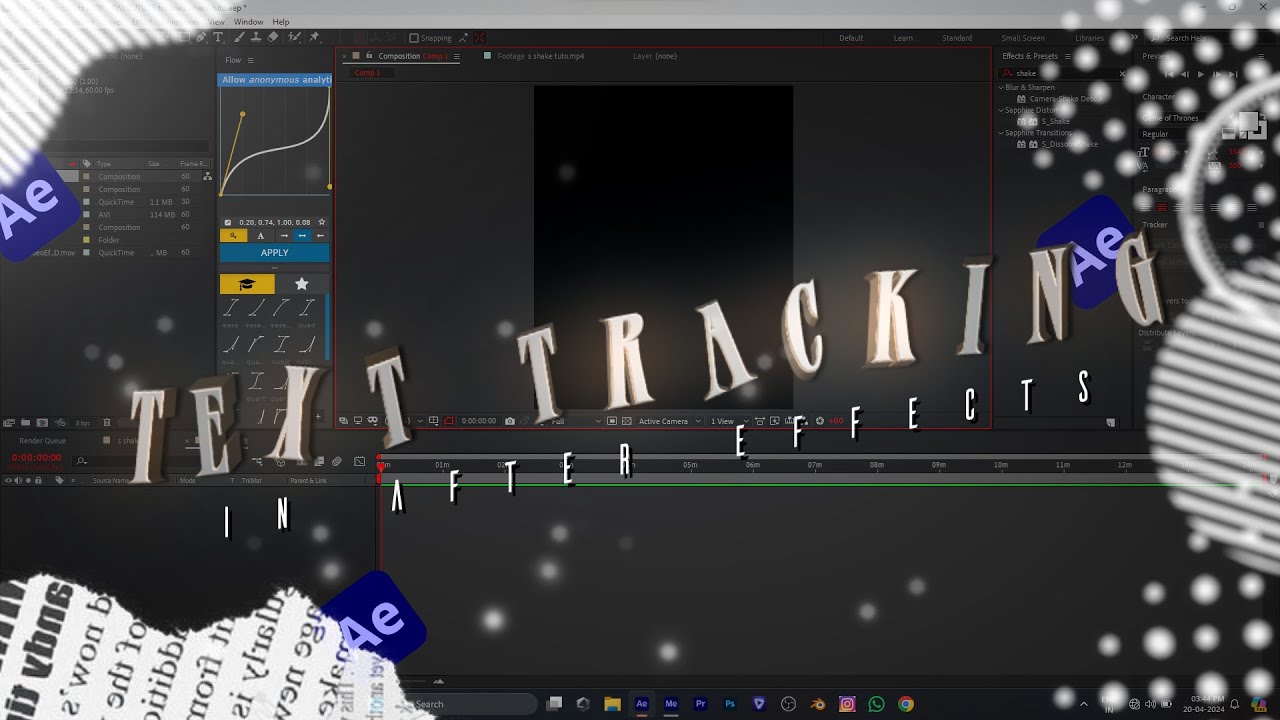The image size is (1280, 720).
Task: Open the Window menu
Action: point(248,22)
